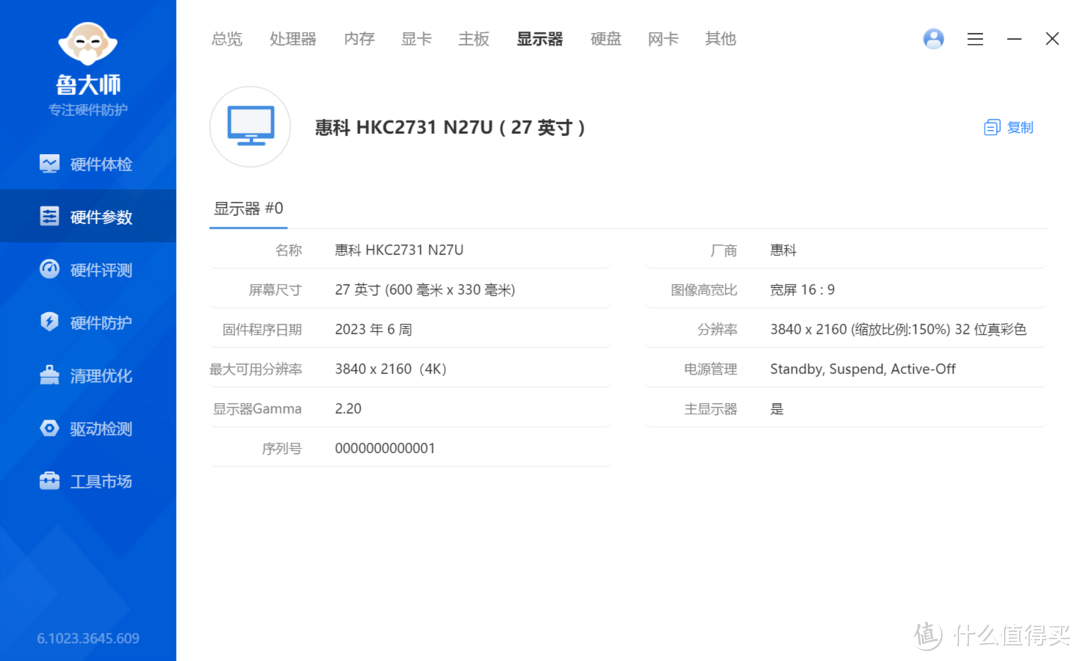Switch to the 显卡 tab
The height and width of the screenshot is (661, 1080).
tap(417, 39)
